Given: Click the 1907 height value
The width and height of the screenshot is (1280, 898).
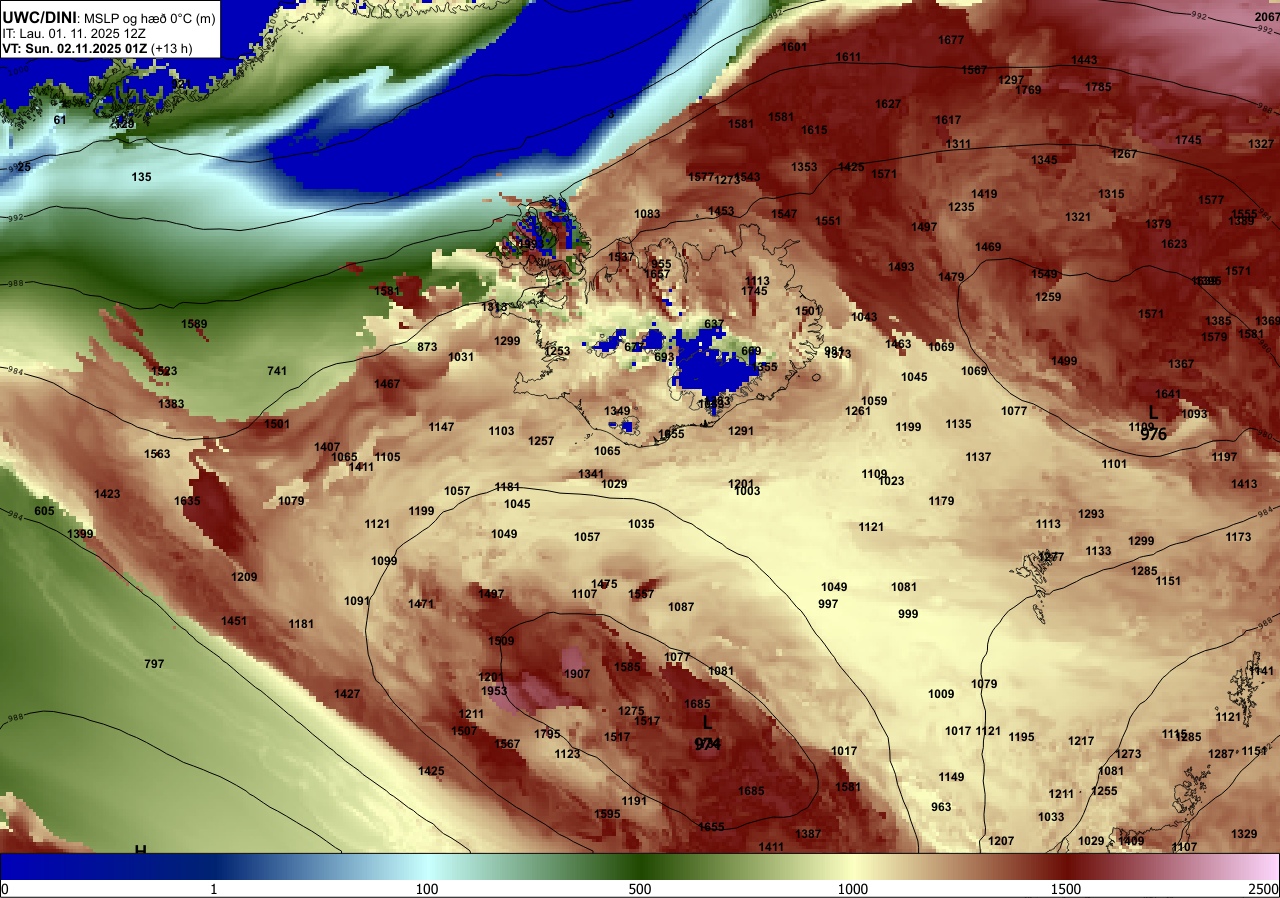Looking at the screenshot, I should click(577, 674).
